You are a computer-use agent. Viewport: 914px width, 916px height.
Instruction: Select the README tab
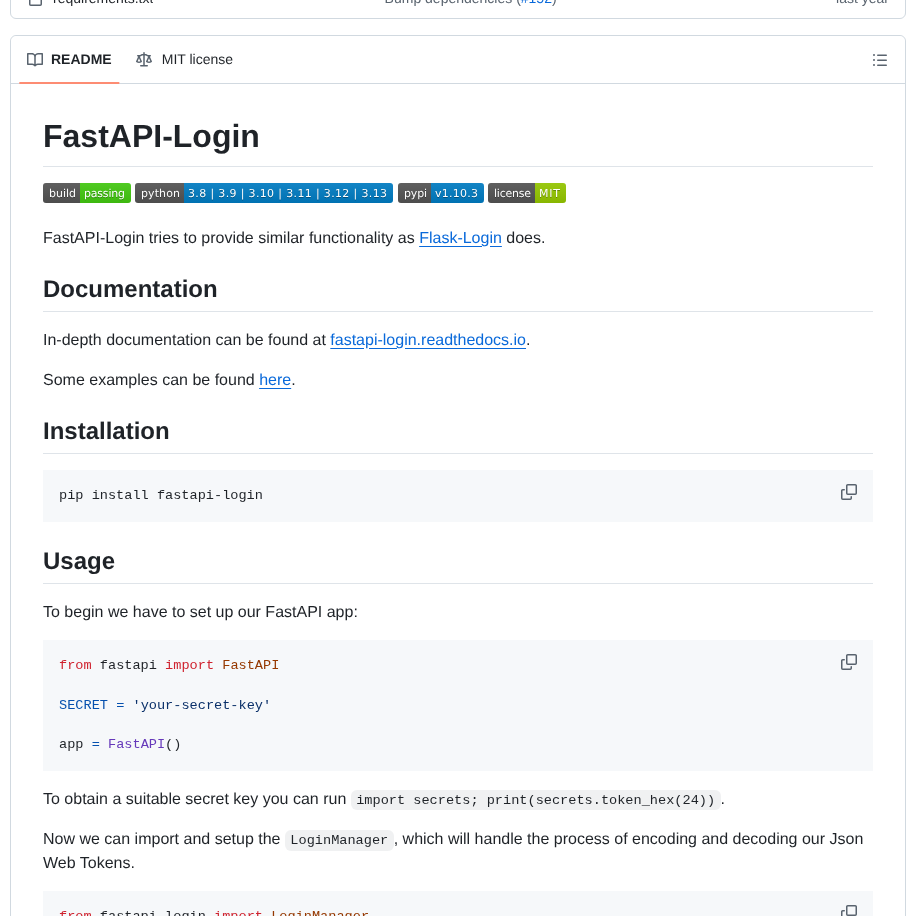pos(80,59)
